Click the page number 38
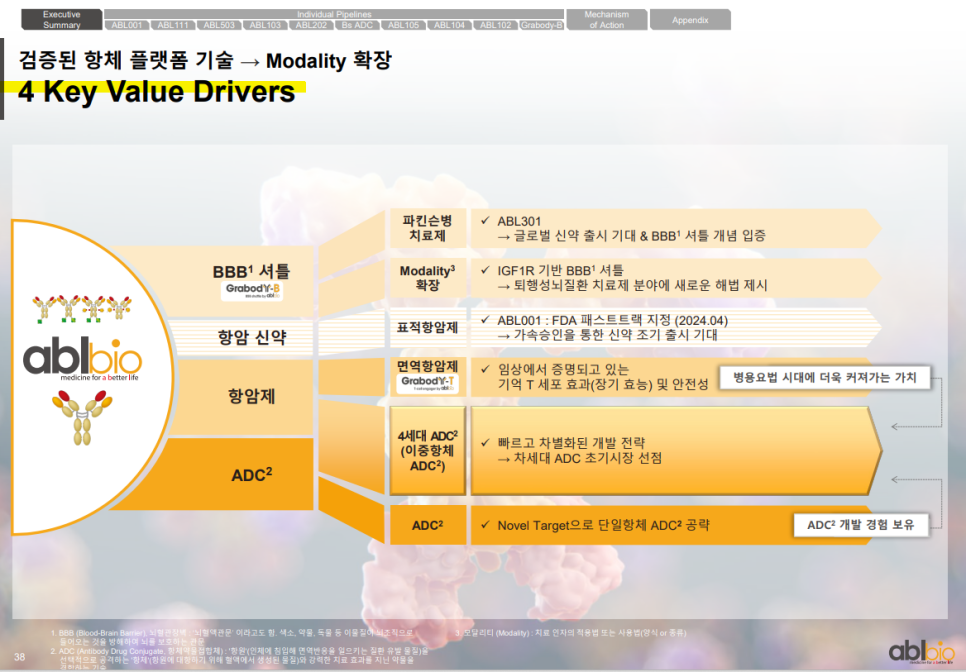 pyautogui.click(x=19, y=657)
